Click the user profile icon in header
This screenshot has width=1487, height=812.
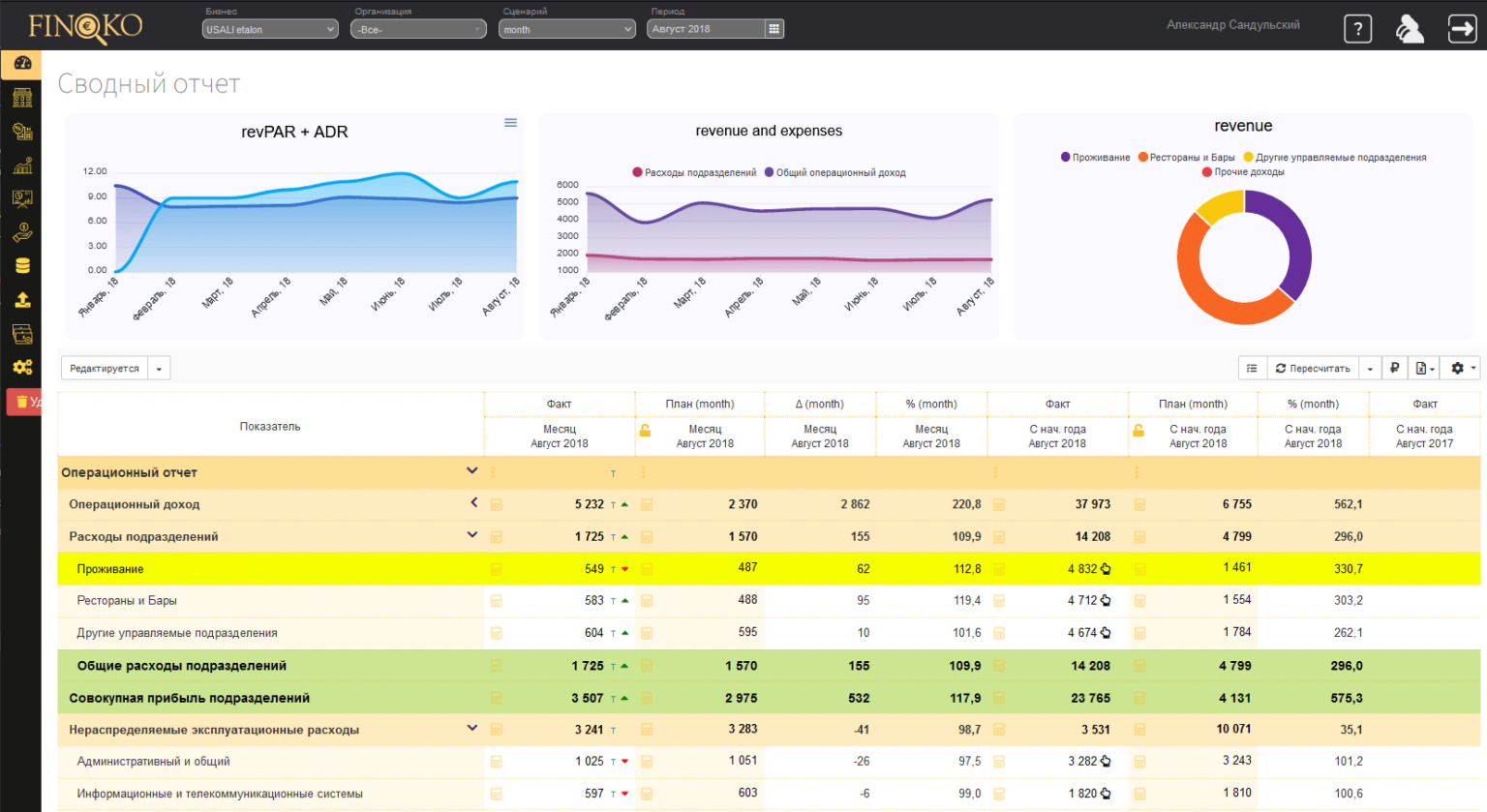[x=1410, y=29]
